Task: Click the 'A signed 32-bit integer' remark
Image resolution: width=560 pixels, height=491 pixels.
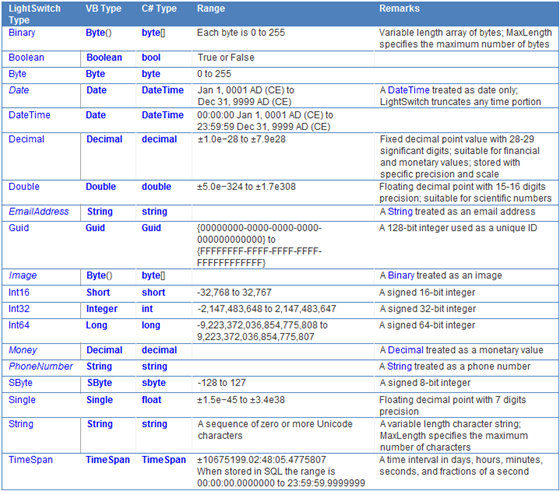Action: [x=428, y=309]
